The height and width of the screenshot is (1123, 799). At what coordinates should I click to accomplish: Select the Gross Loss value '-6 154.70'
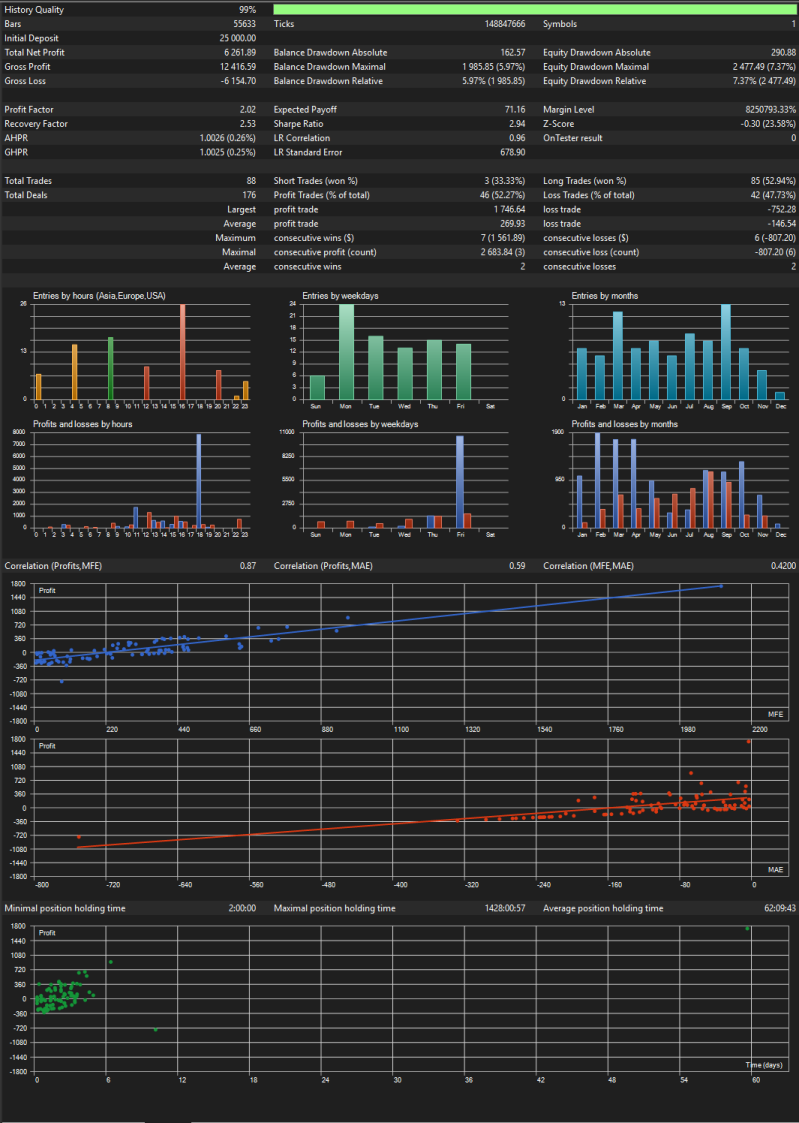(238, 82)
